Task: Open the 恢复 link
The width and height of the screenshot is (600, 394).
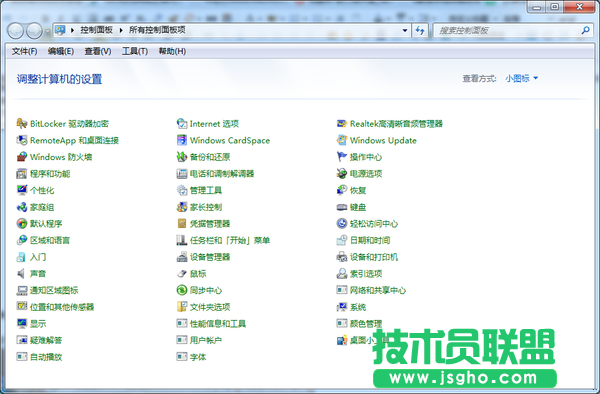Action: pos(358,190)
